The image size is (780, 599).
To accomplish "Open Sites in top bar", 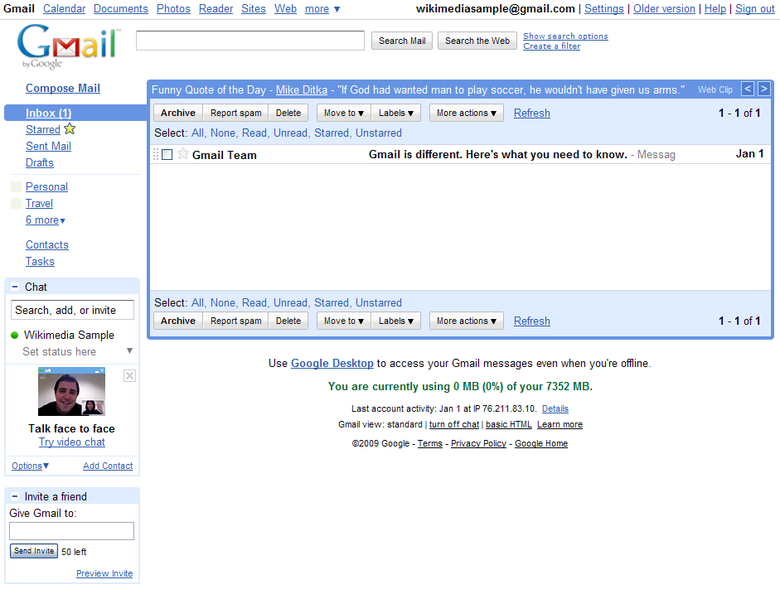I will point(254,9).
